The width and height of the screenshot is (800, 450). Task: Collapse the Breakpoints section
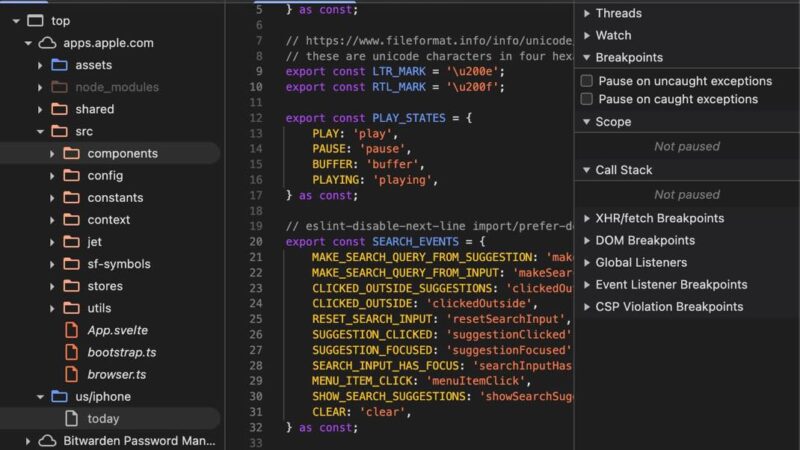pyautogui.click(x=587, y=57)
